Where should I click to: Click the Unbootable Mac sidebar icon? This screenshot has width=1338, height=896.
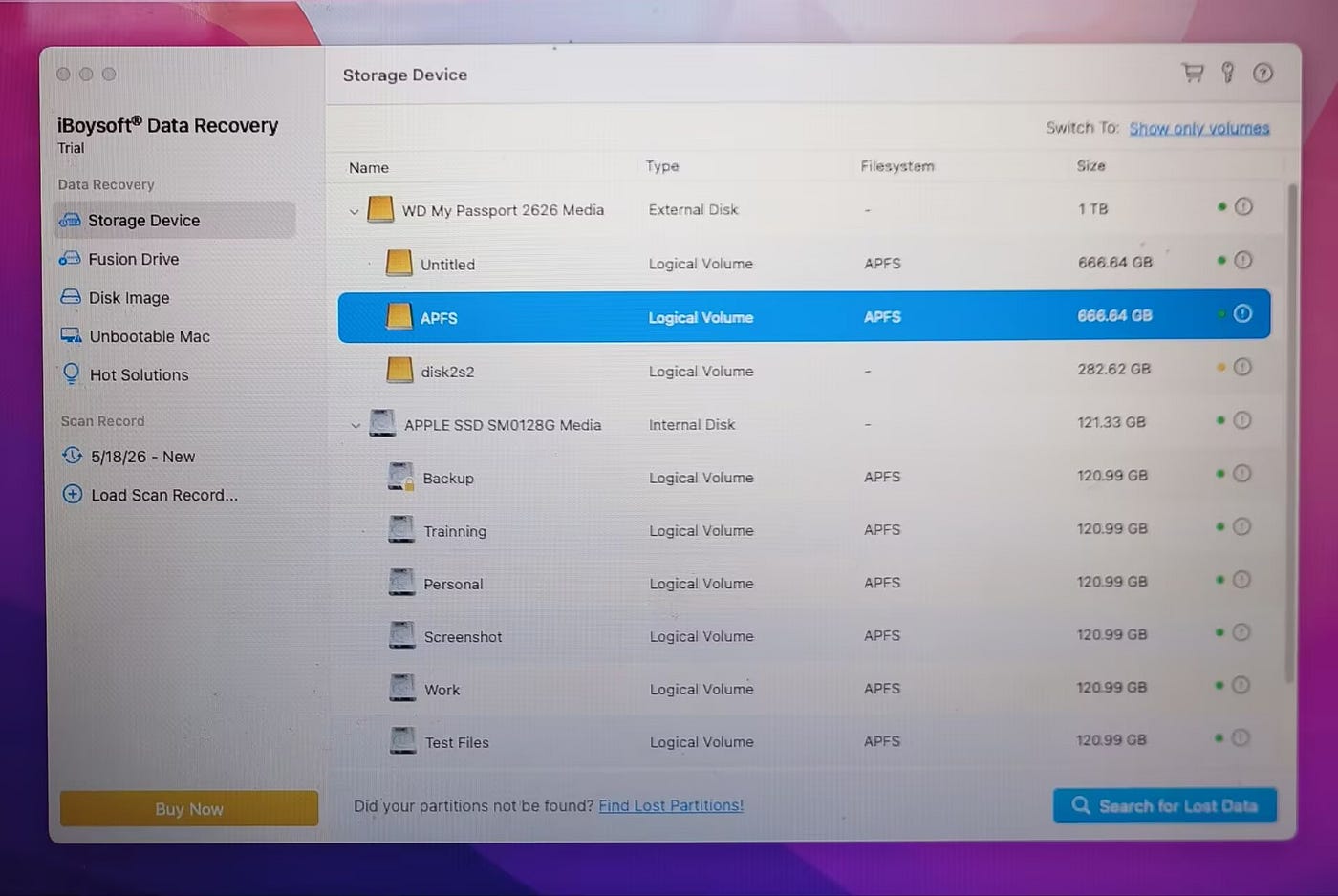pos(71,335)
